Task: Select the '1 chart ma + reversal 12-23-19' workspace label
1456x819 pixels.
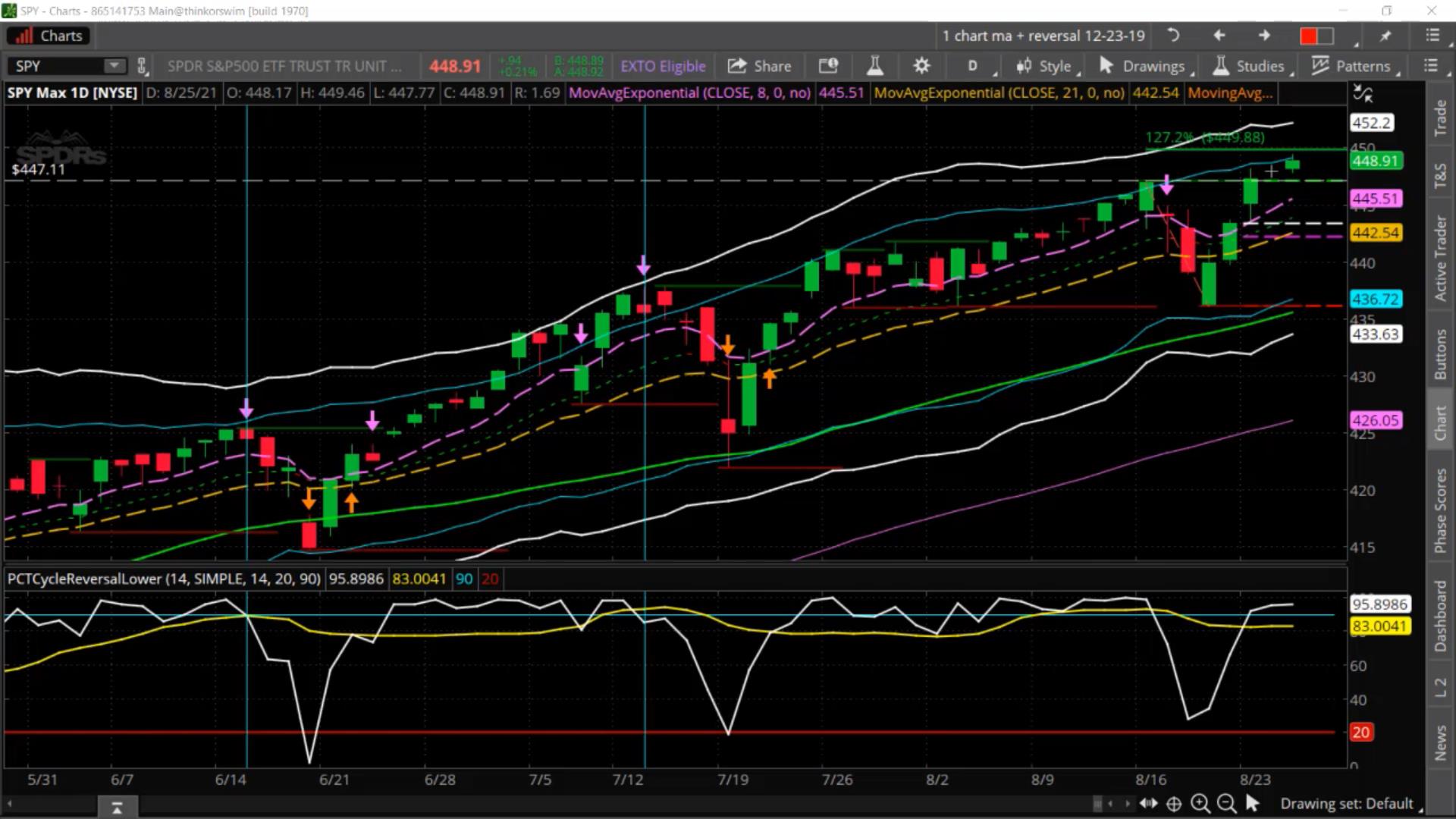Action: tap(1043, 36)
